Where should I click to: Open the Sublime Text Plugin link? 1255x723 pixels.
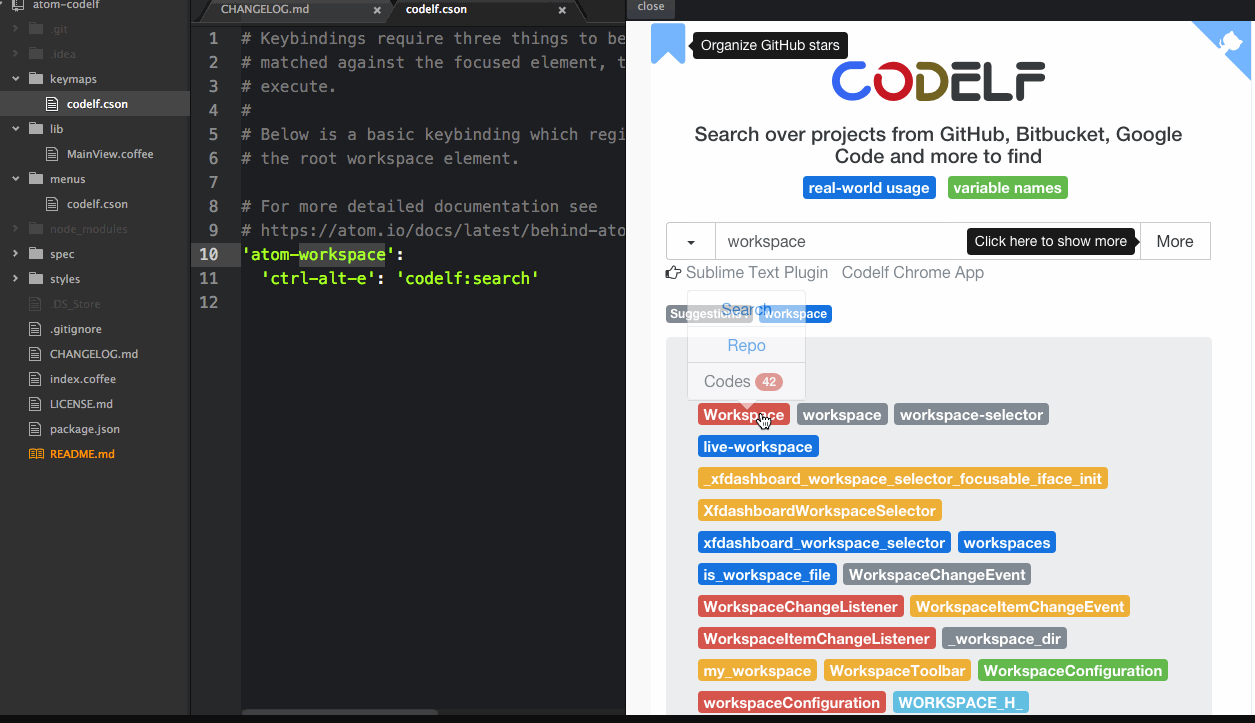pos(757,272)
